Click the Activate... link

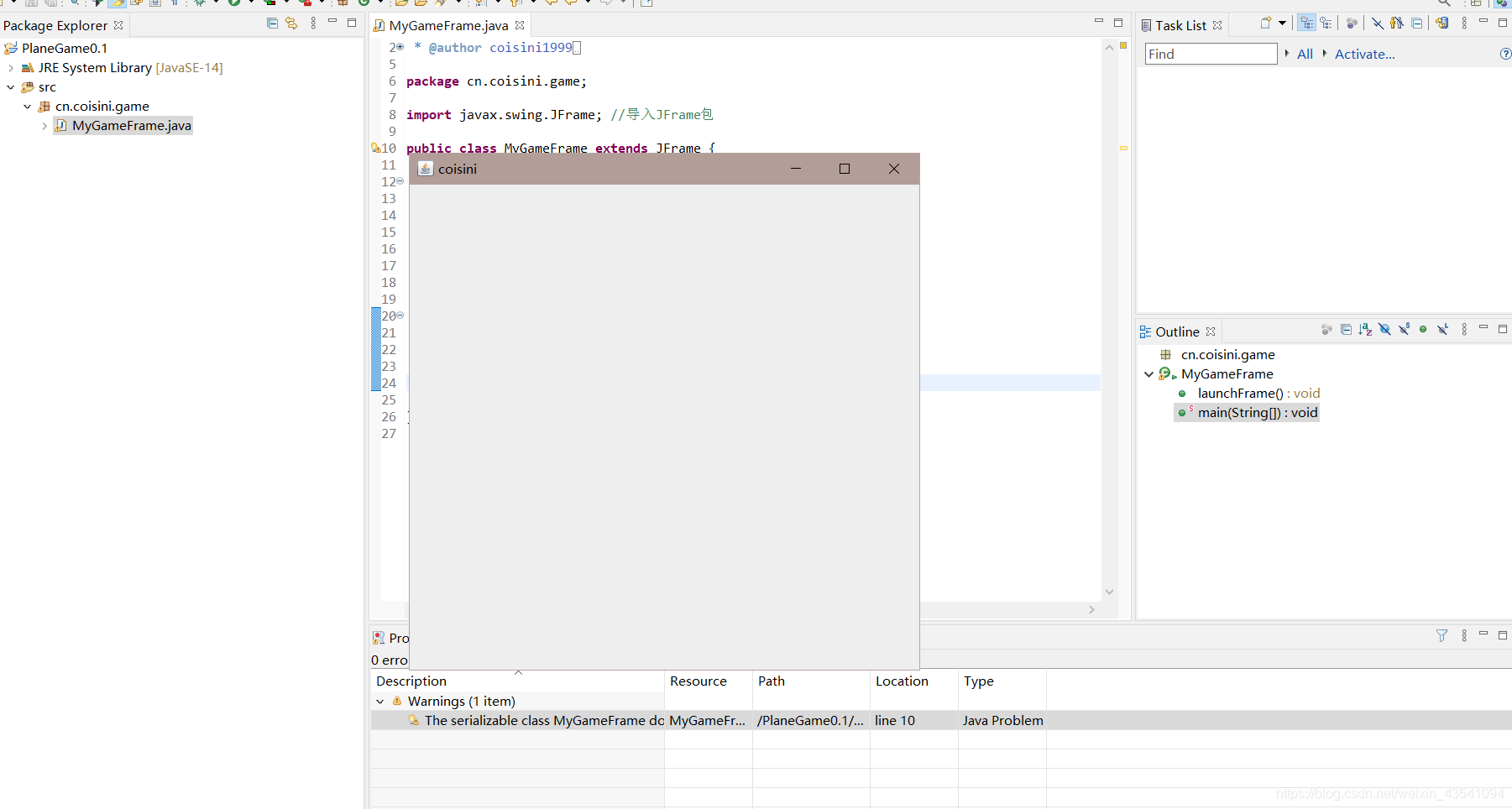pos(1364,54)
